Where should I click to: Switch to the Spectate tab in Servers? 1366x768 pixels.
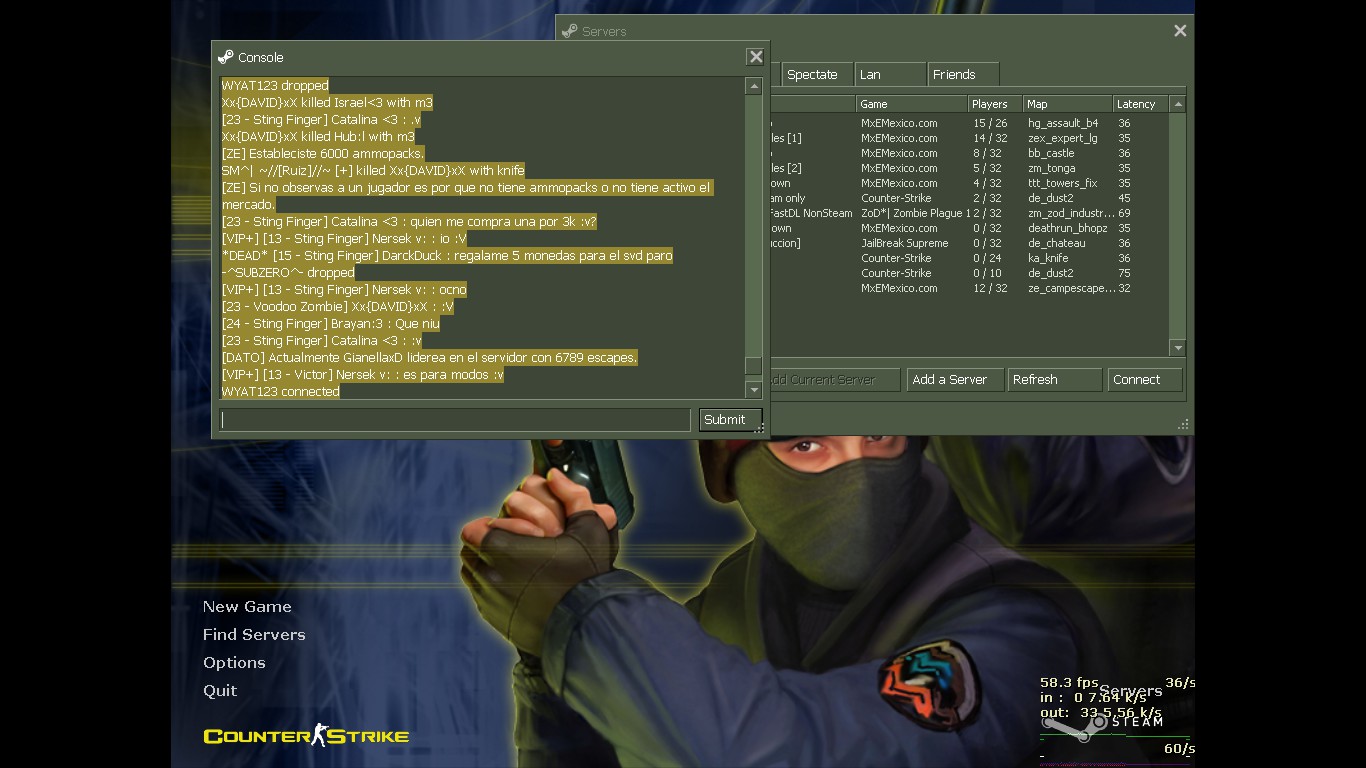(816, 75)
